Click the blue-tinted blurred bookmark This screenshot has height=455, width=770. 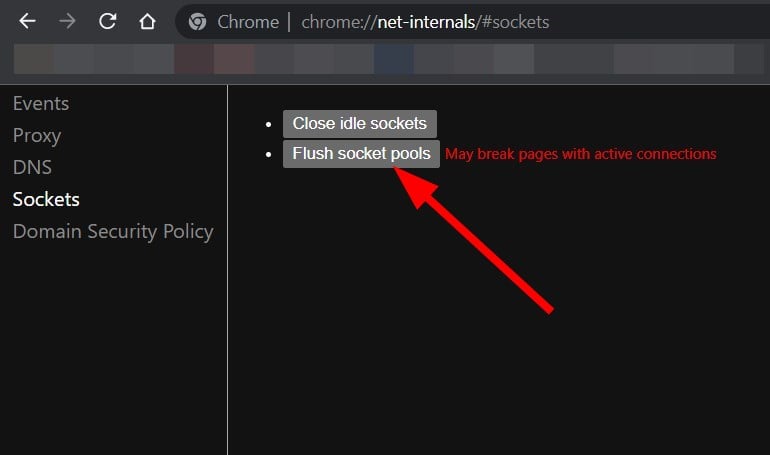point(394,59)
